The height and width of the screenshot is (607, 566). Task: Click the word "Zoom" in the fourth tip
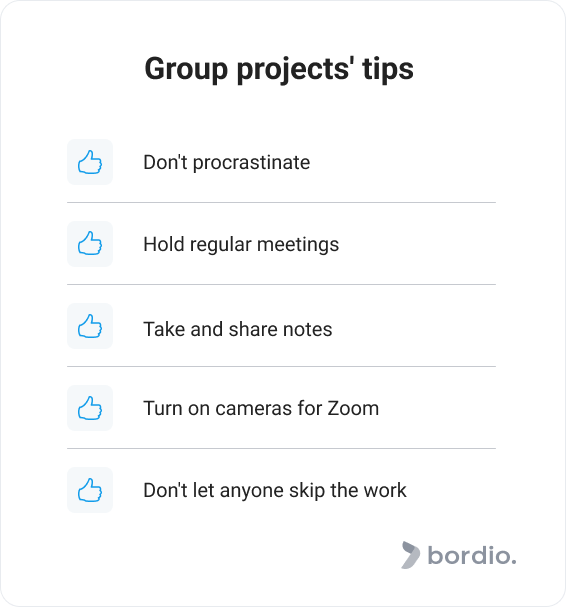coord(353,408)
